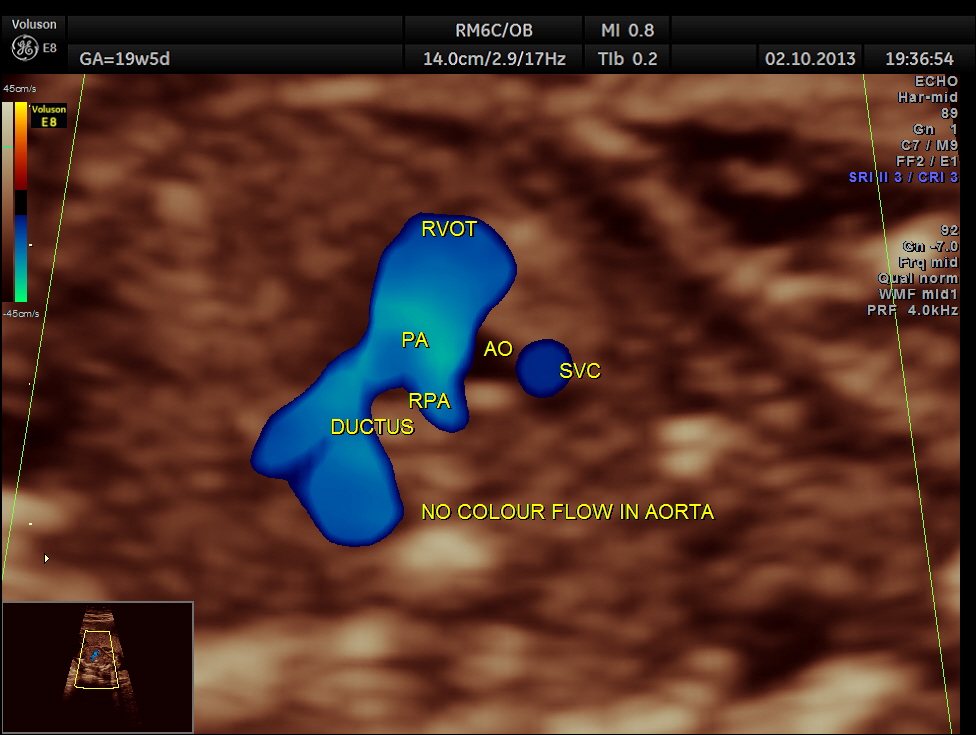Viewport: 976px width, 735px height.
Task: Click the MI 0.8 header indicator
Action: point(629,30)
